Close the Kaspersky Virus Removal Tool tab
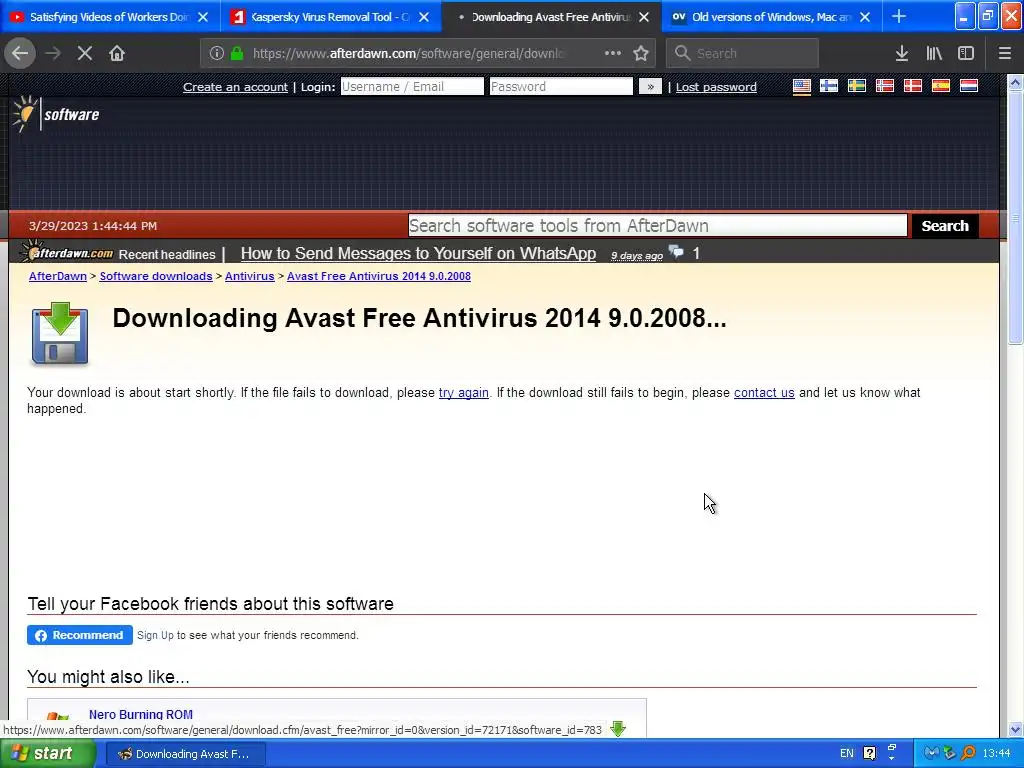This screenshot has width=1024, height=768. [424, 17]
